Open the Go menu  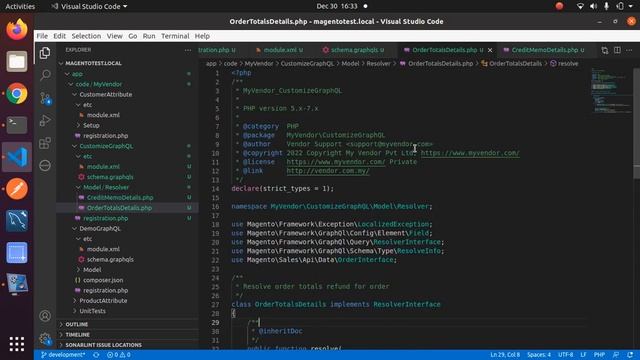[133, 36]
